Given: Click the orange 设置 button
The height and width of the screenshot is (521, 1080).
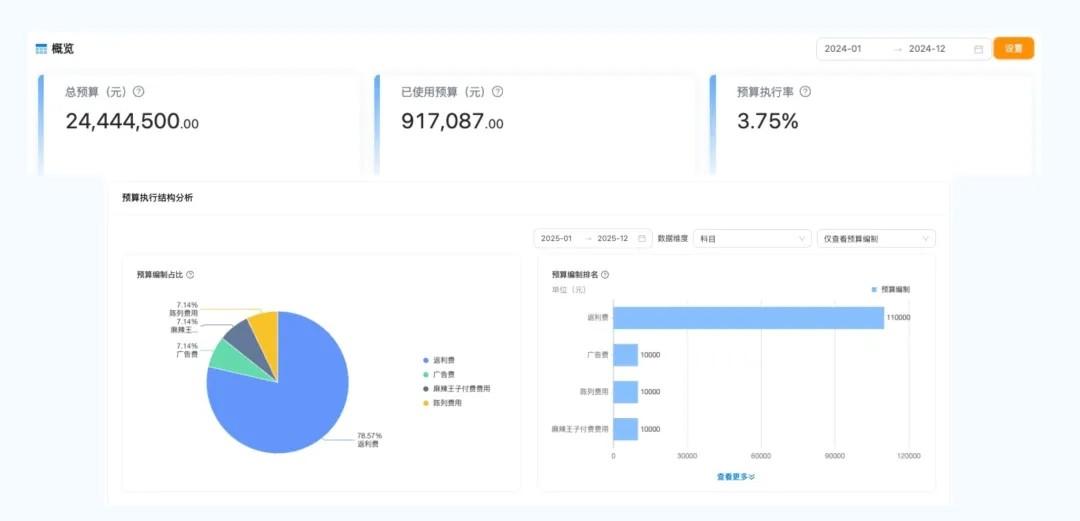Looking at the screenshot, I should (1013, 48).
